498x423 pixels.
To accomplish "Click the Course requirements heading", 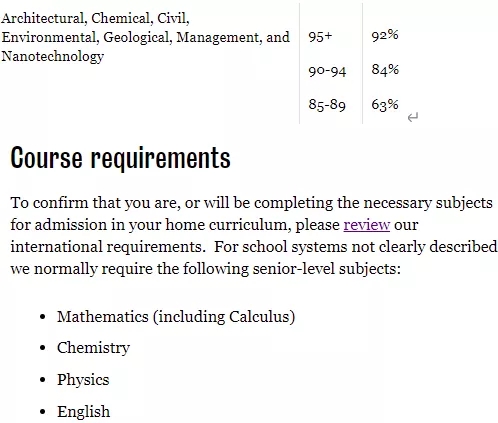I will point(121,158).
